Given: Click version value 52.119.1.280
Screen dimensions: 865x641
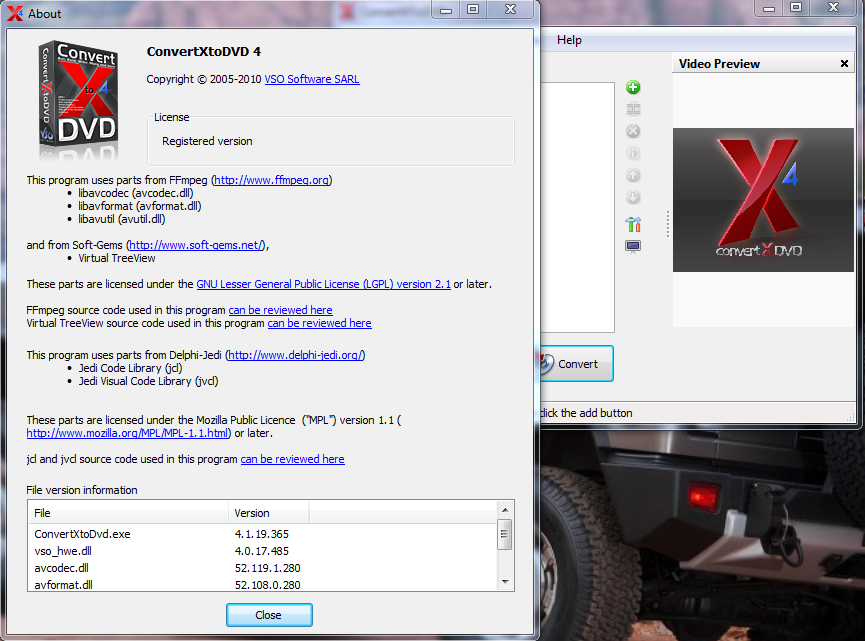Looking at the screenshot, I should 268,568.
